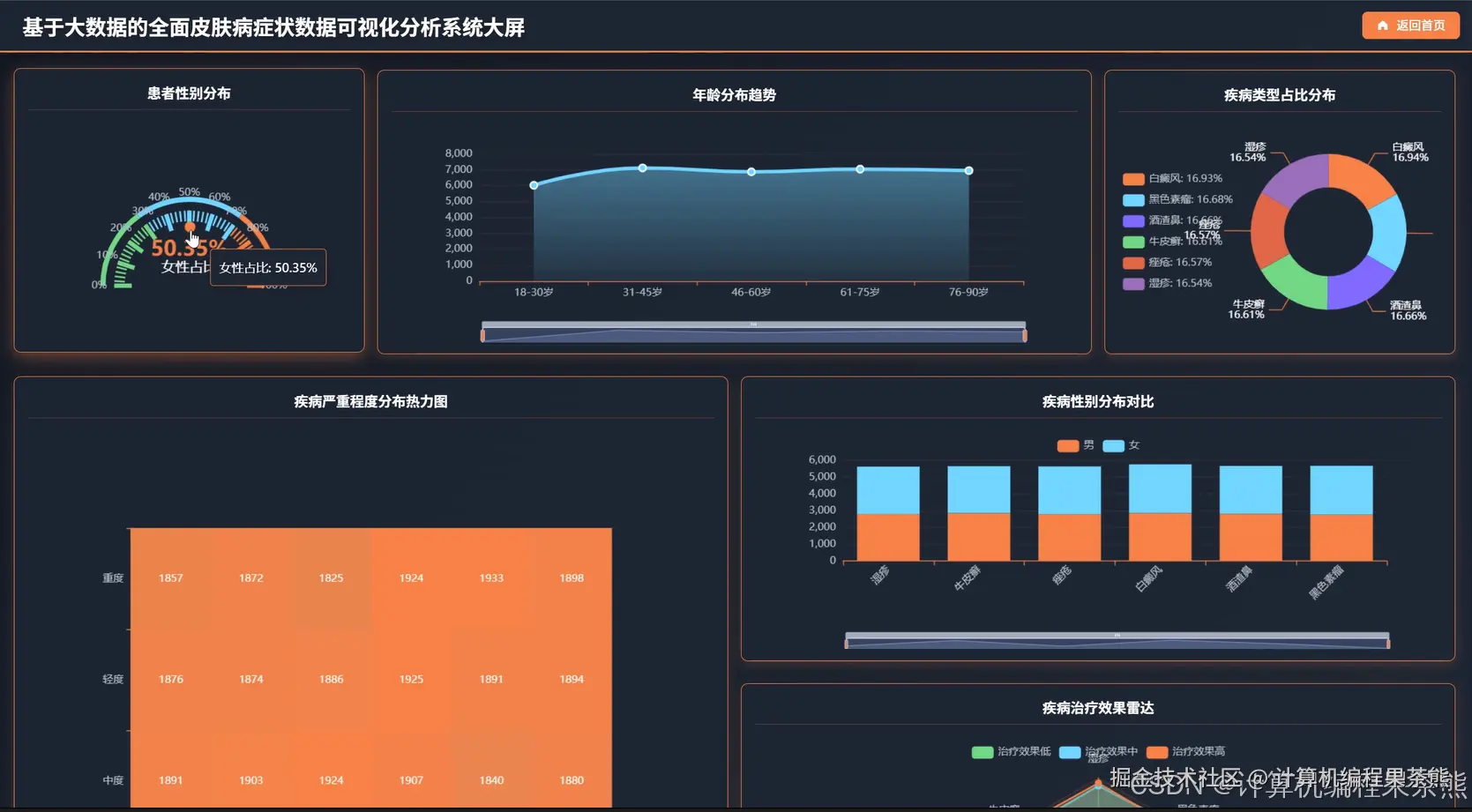Click the 返回首页 button
Viewport: 1472px width, 812px height.
tap(1408, 26)
